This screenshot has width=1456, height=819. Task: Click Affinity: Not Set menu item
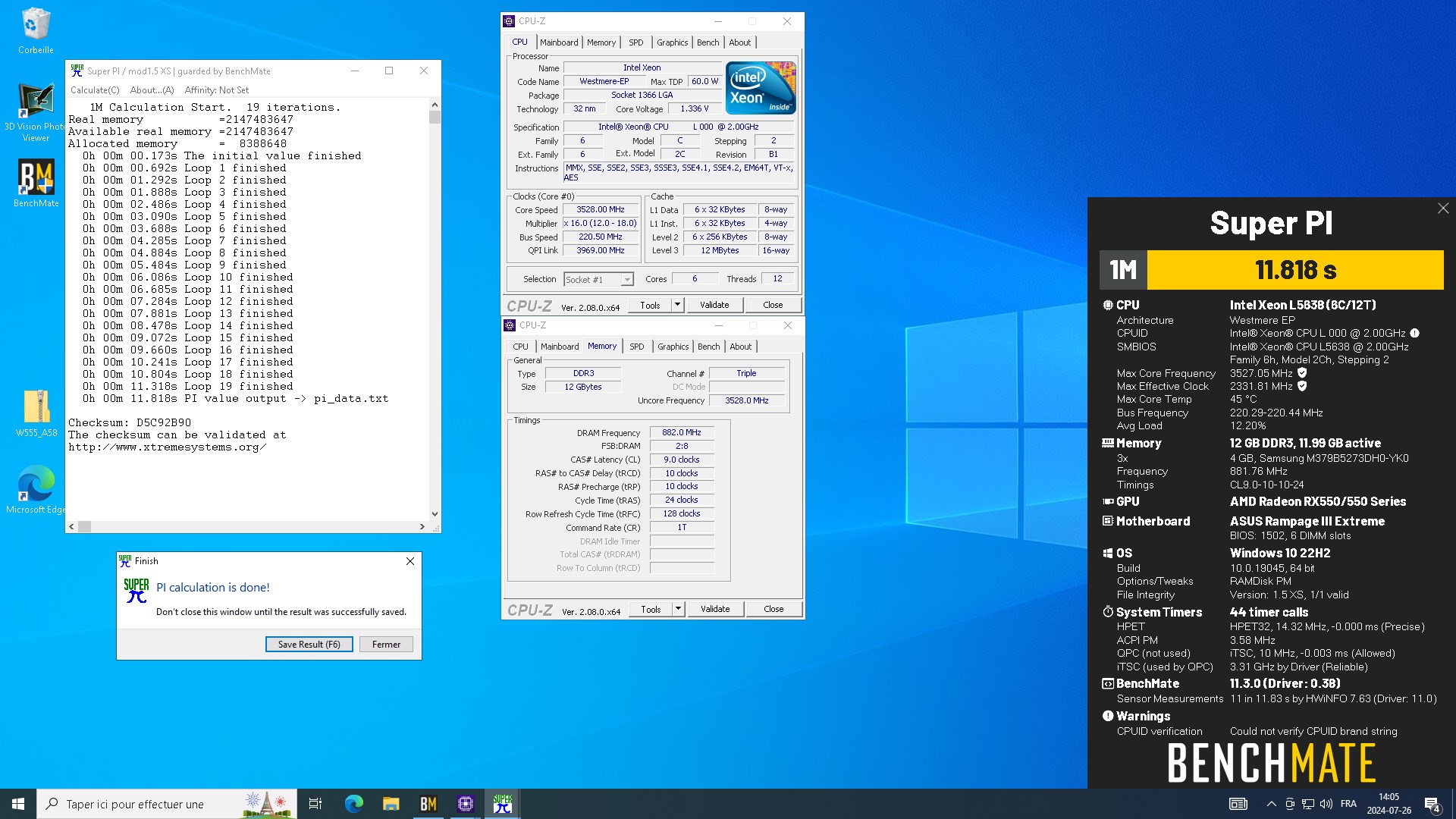pos(216,90)
